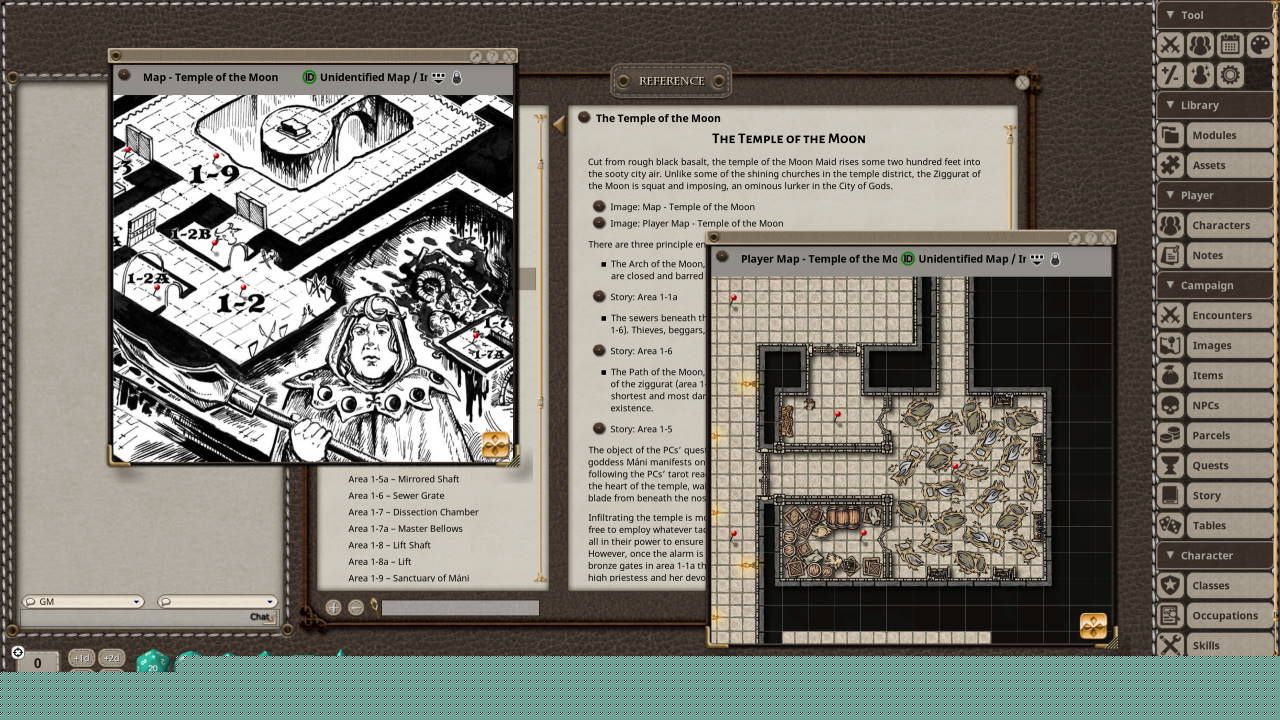Click the Skills sidebar button
Screen dimensions: 1280x720
coord(1229,645)
